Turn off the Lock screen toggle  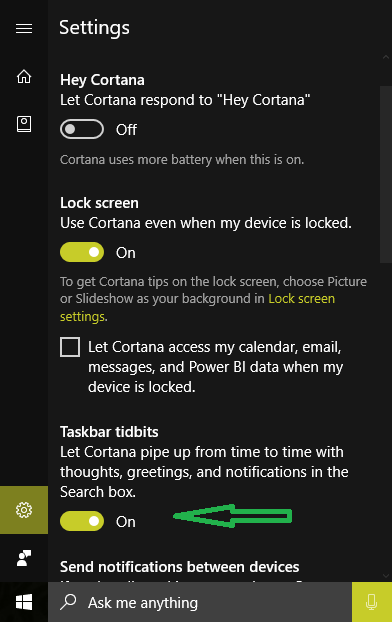[x=82, y=252]
